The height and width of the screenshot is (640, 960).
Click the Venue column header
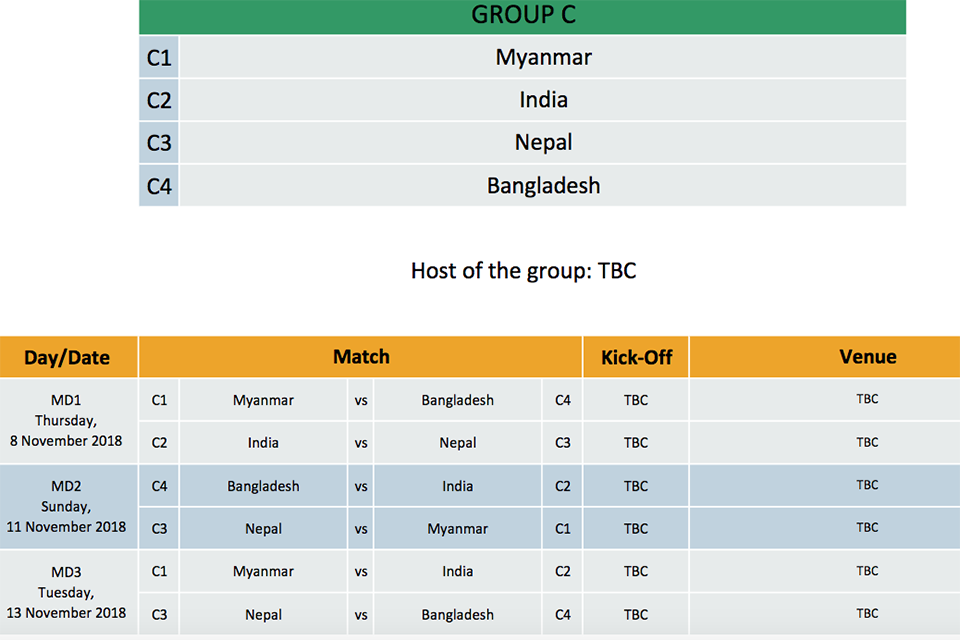[x=825, y=357]
